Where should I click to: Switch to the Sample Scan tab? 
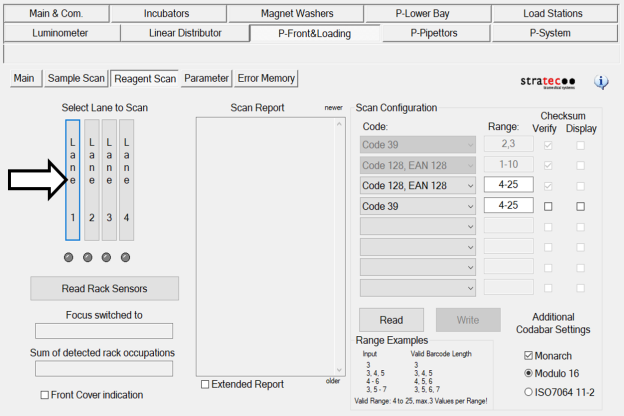click(x=76, y=78)
